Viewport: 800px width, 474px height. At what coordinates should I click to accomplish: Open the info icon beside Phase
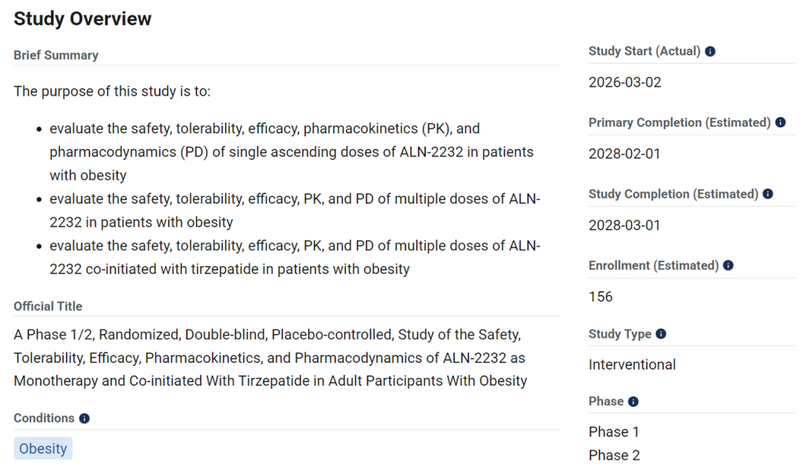[x=634, y=402]
